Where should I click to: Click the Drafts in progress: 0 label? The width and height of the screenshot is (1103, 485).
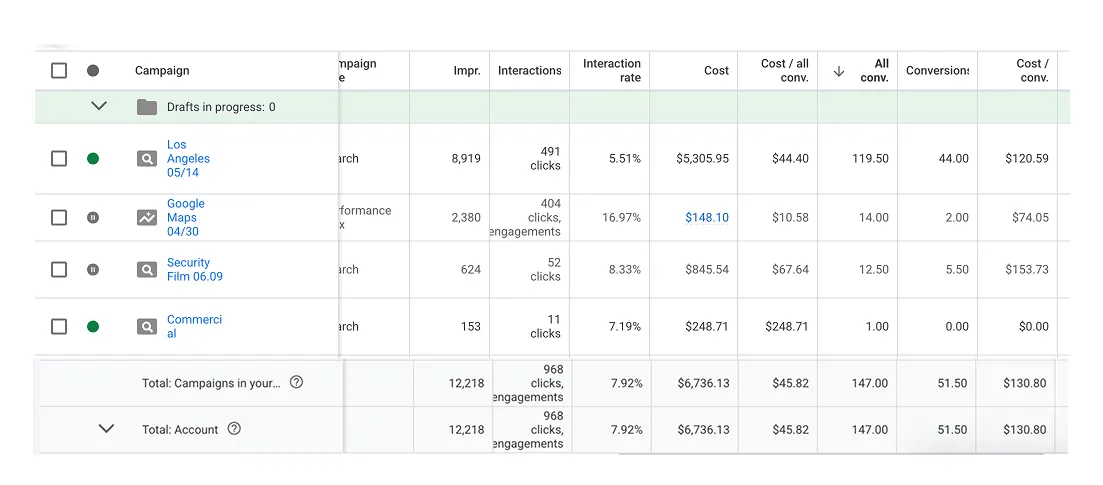pyautogui.click(x=221, y=108)
